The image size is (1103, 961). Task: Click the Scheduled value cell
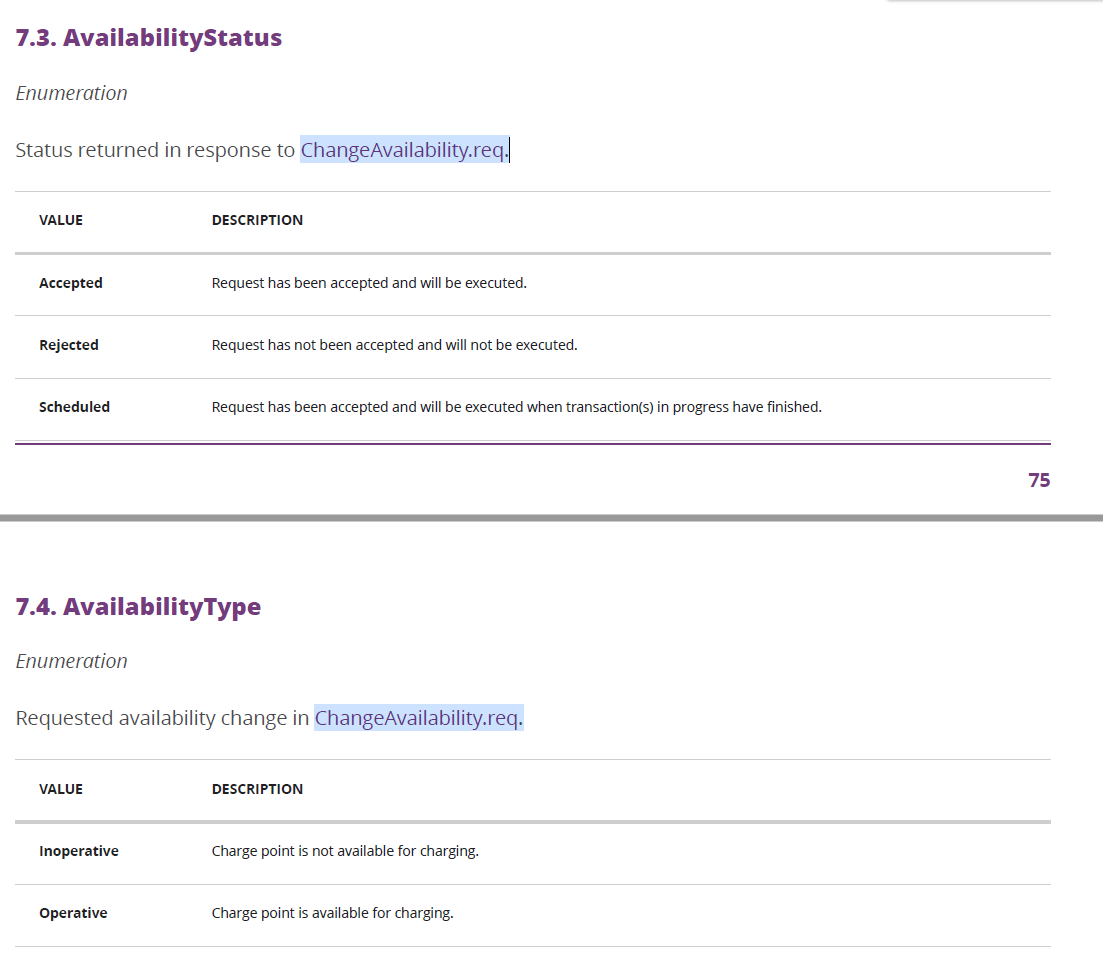(74, 407)
